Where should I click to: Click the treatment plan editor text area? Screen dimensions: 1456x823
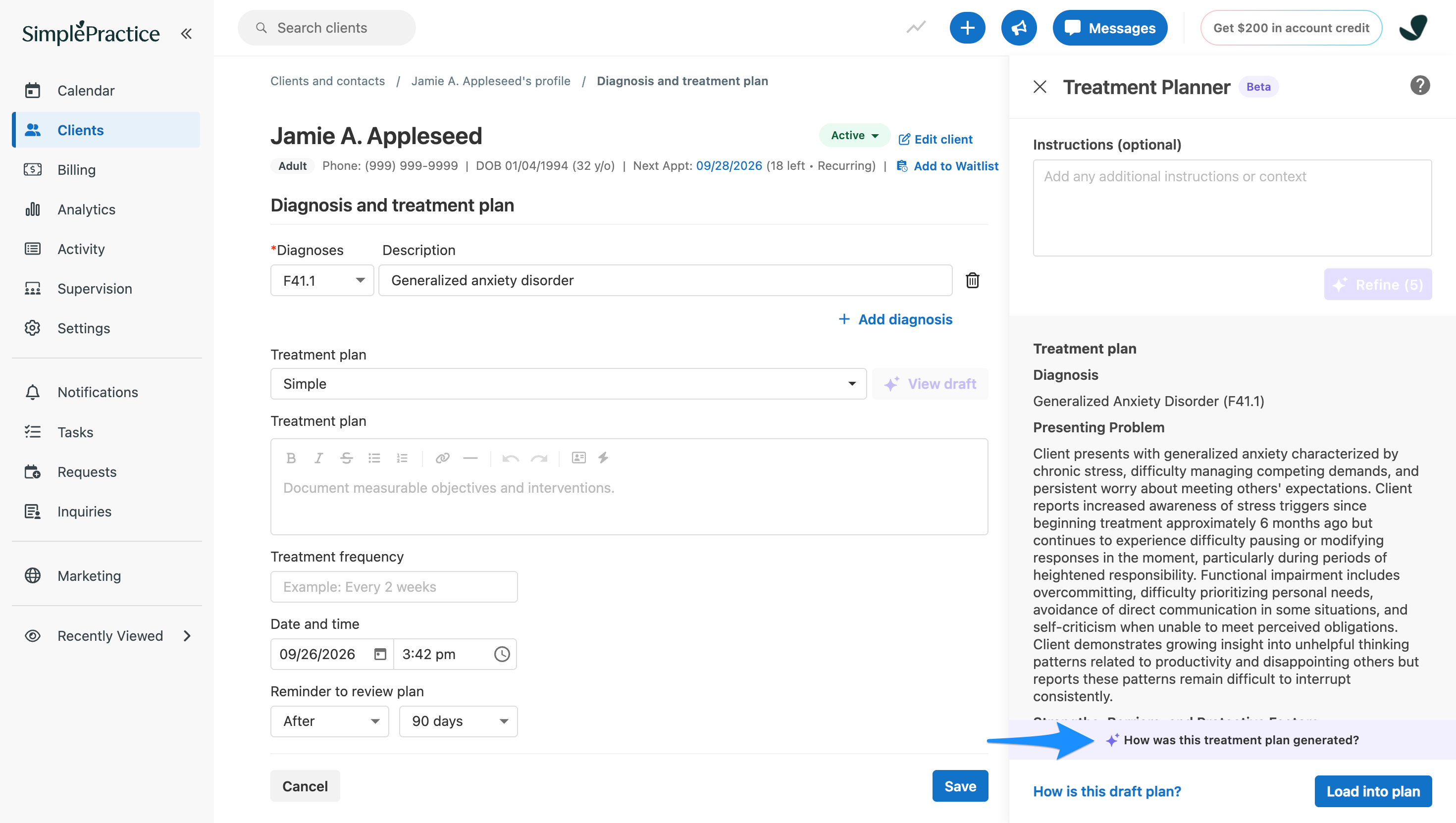pyautogui.click(x=629, y=503)
